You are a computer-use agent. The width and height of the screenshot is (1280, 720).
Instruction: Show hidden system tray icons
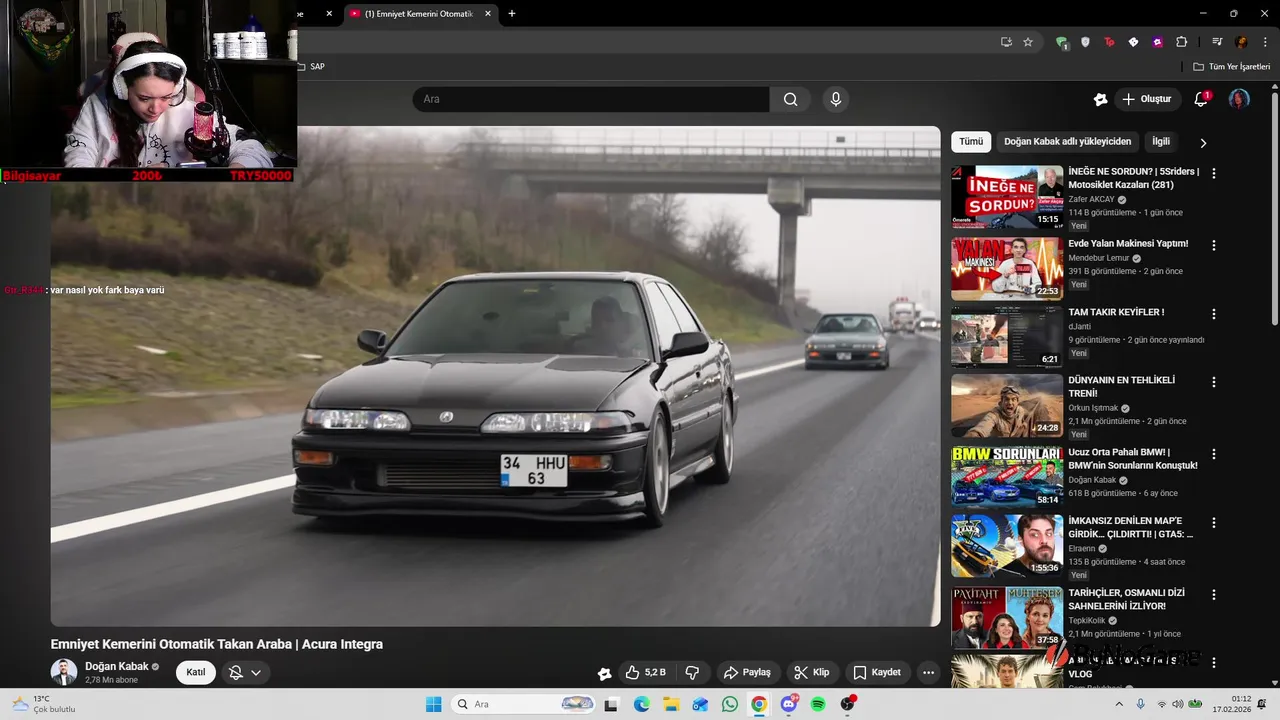point(1120,704)
